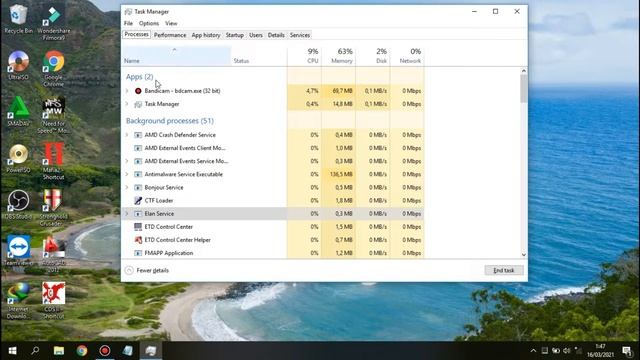Click process list scrollbar thumb
This screenshot has width=640, height=360.
click(524, 88)
